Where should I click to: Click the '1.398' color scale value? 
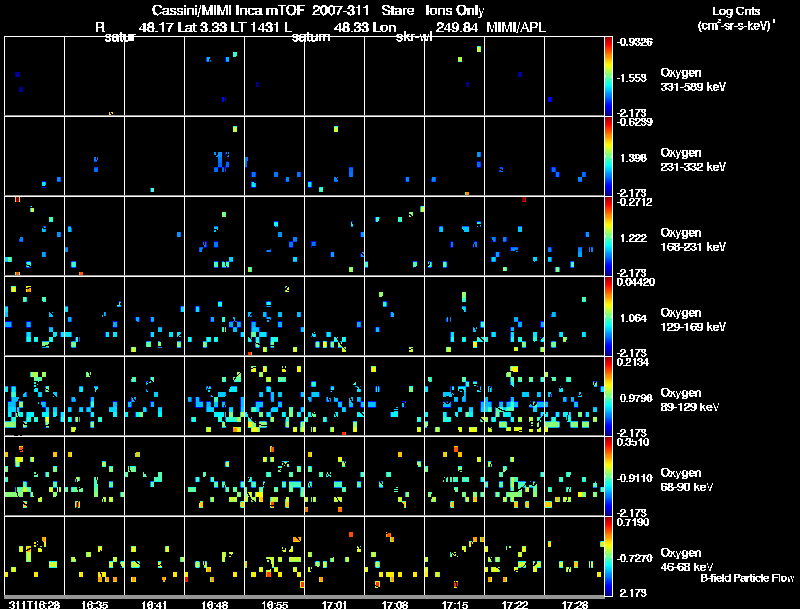633,158
